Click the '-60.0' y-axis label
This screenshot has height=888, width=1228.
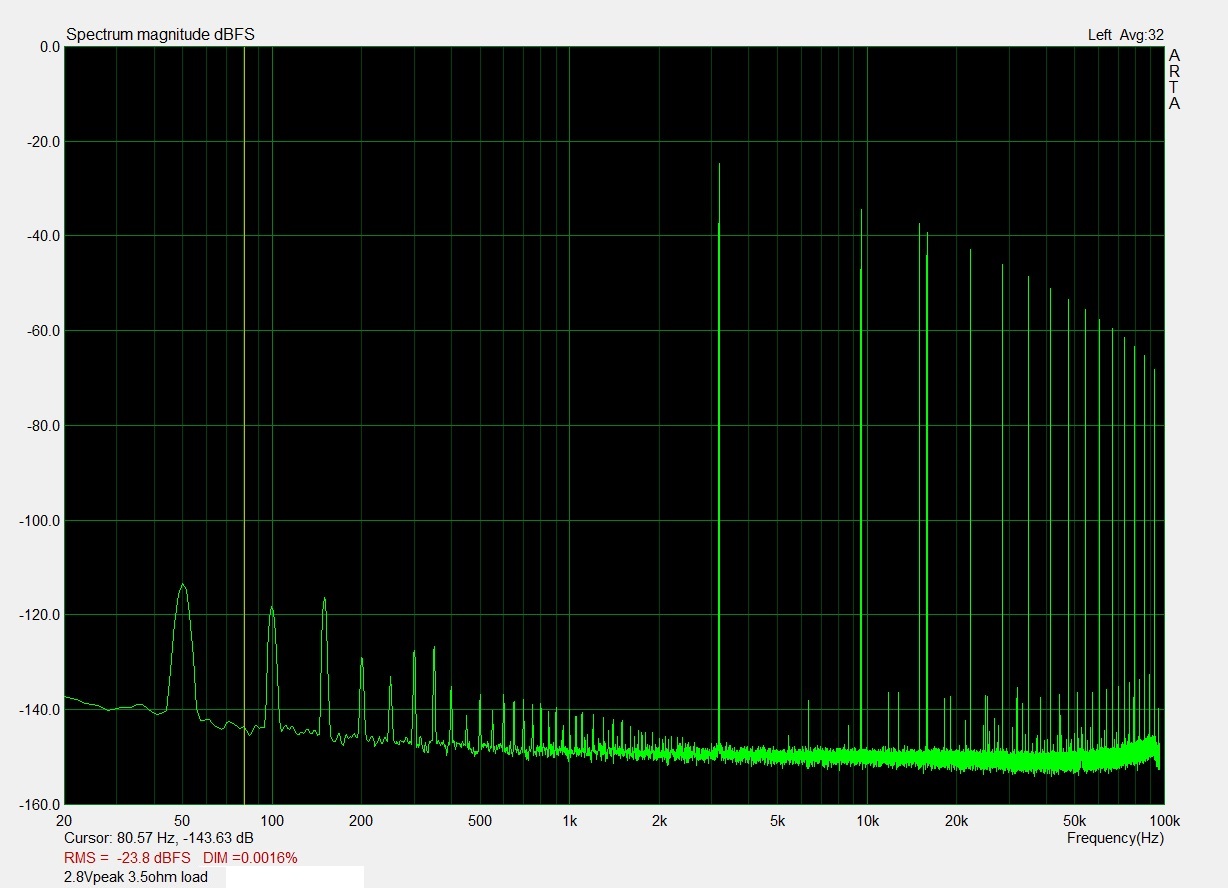[42, 331]
